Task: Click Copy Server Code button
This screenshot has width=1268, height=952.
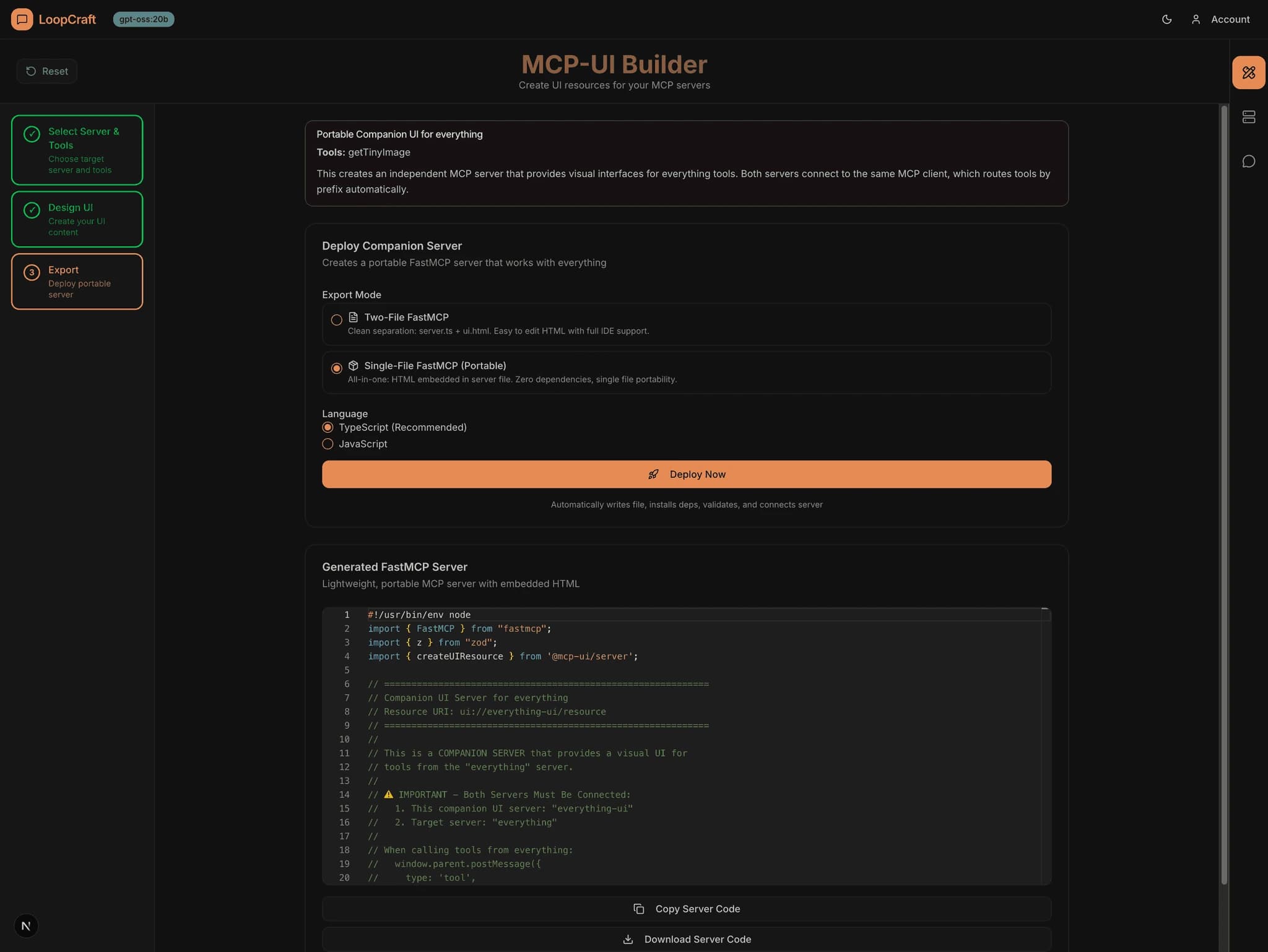Action: click(686, 909)
